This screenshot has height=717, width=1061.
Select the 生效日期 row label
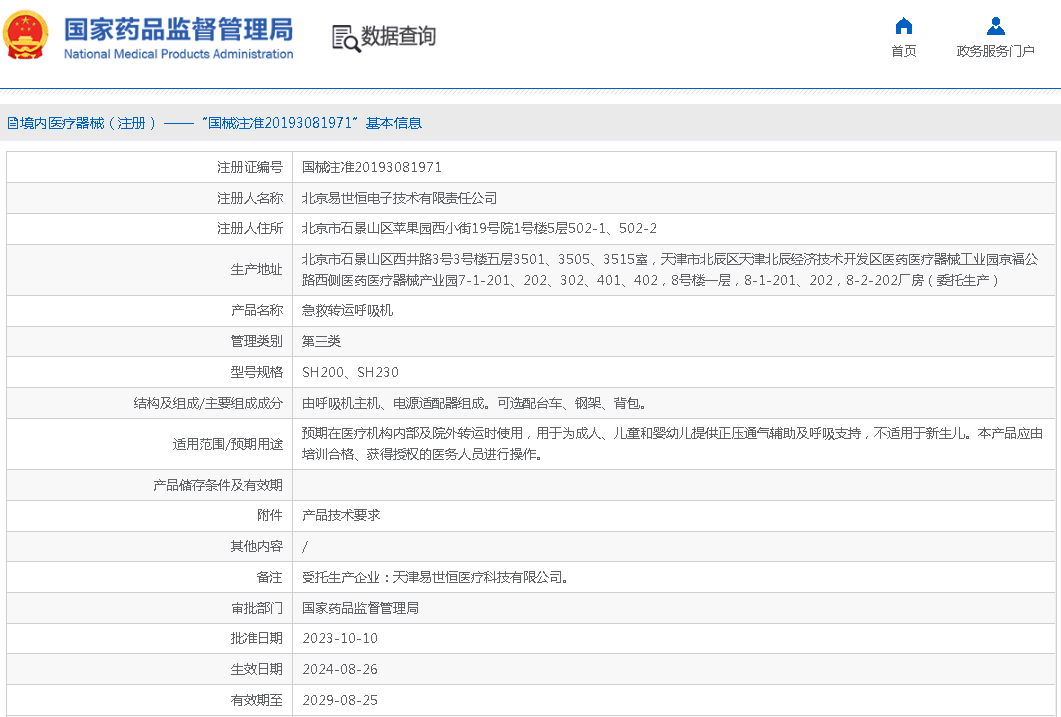point(256,669)
